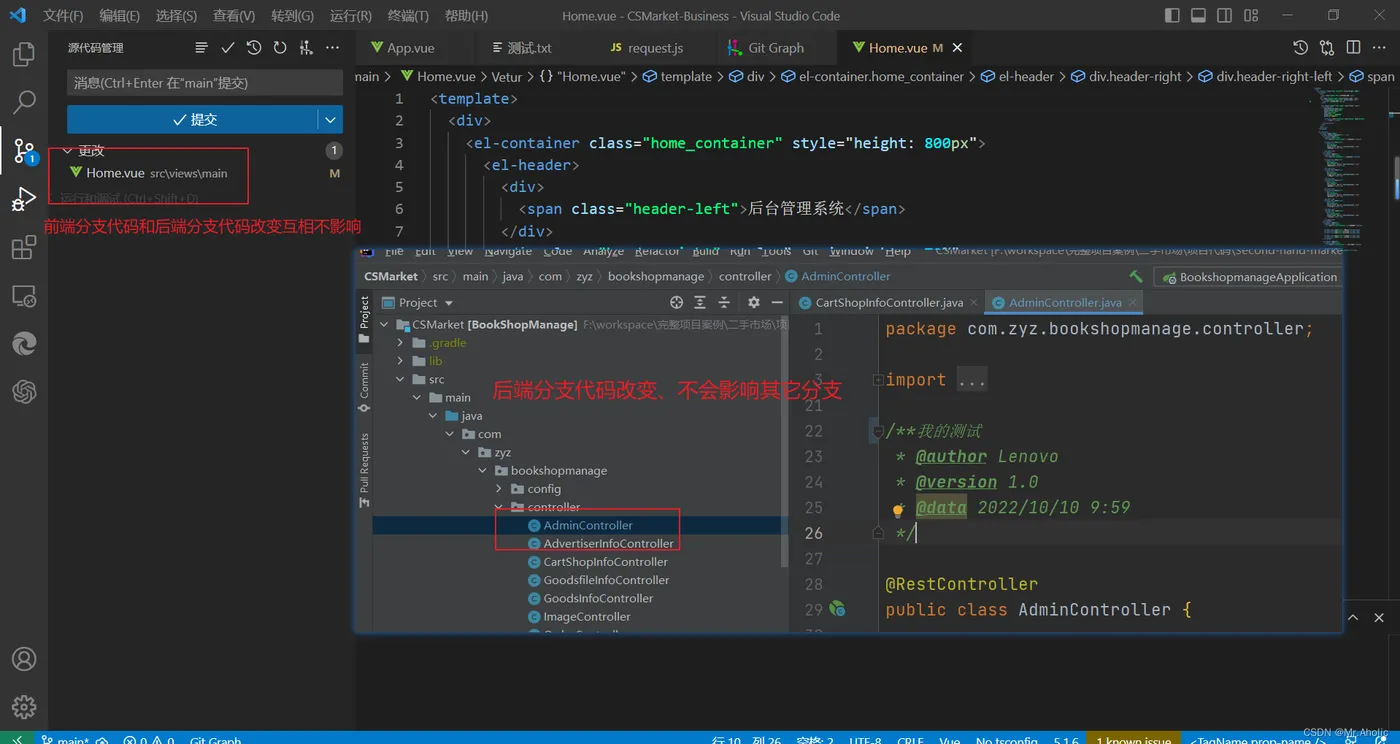Screen dimensions: 1400x744
Task: Open the IntelliJ Pull Requests side tab
Action: (364, 469)
